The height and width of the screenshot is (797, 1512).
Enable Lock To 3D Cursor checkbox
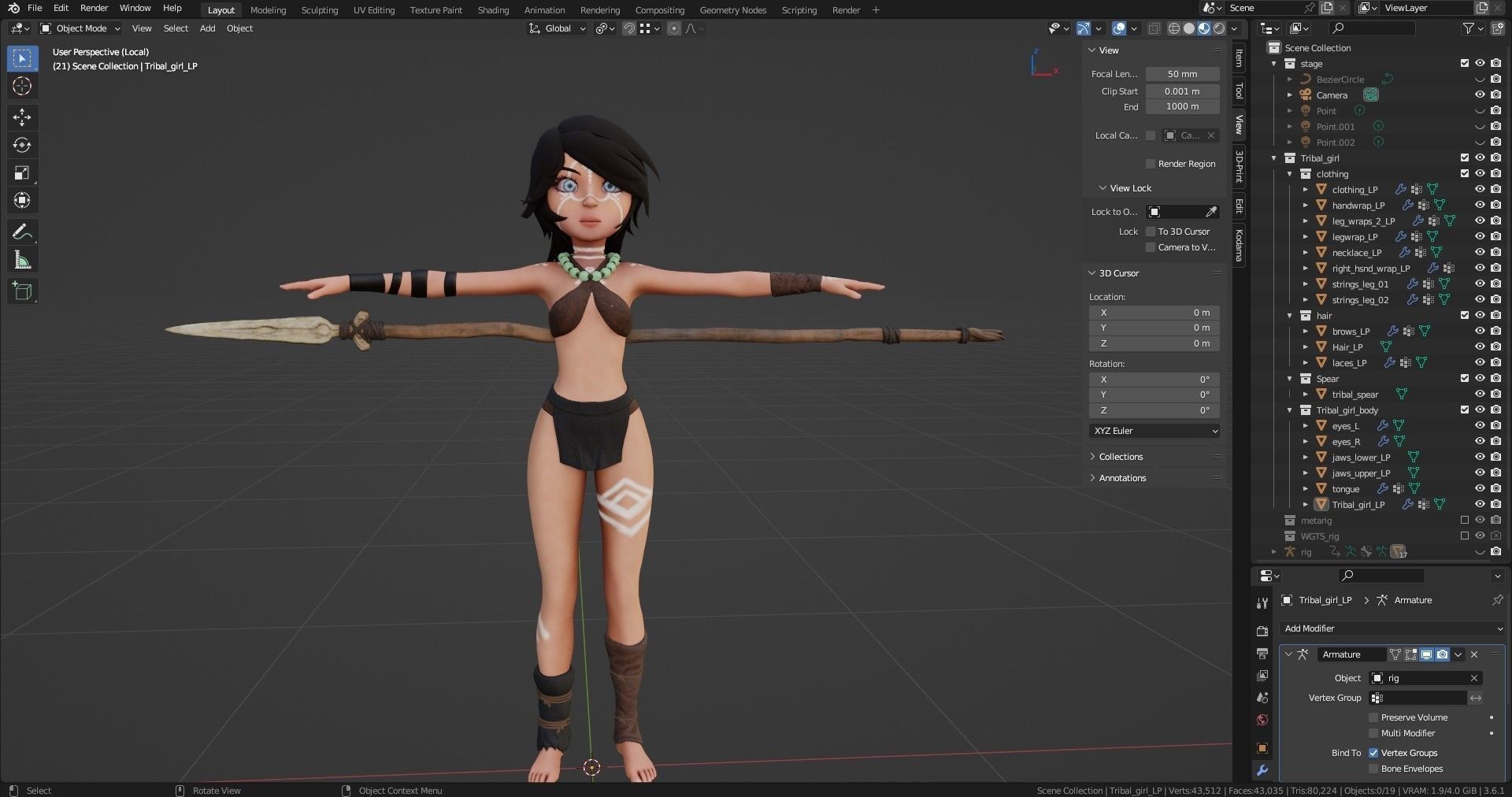(x=1151, y=232)
